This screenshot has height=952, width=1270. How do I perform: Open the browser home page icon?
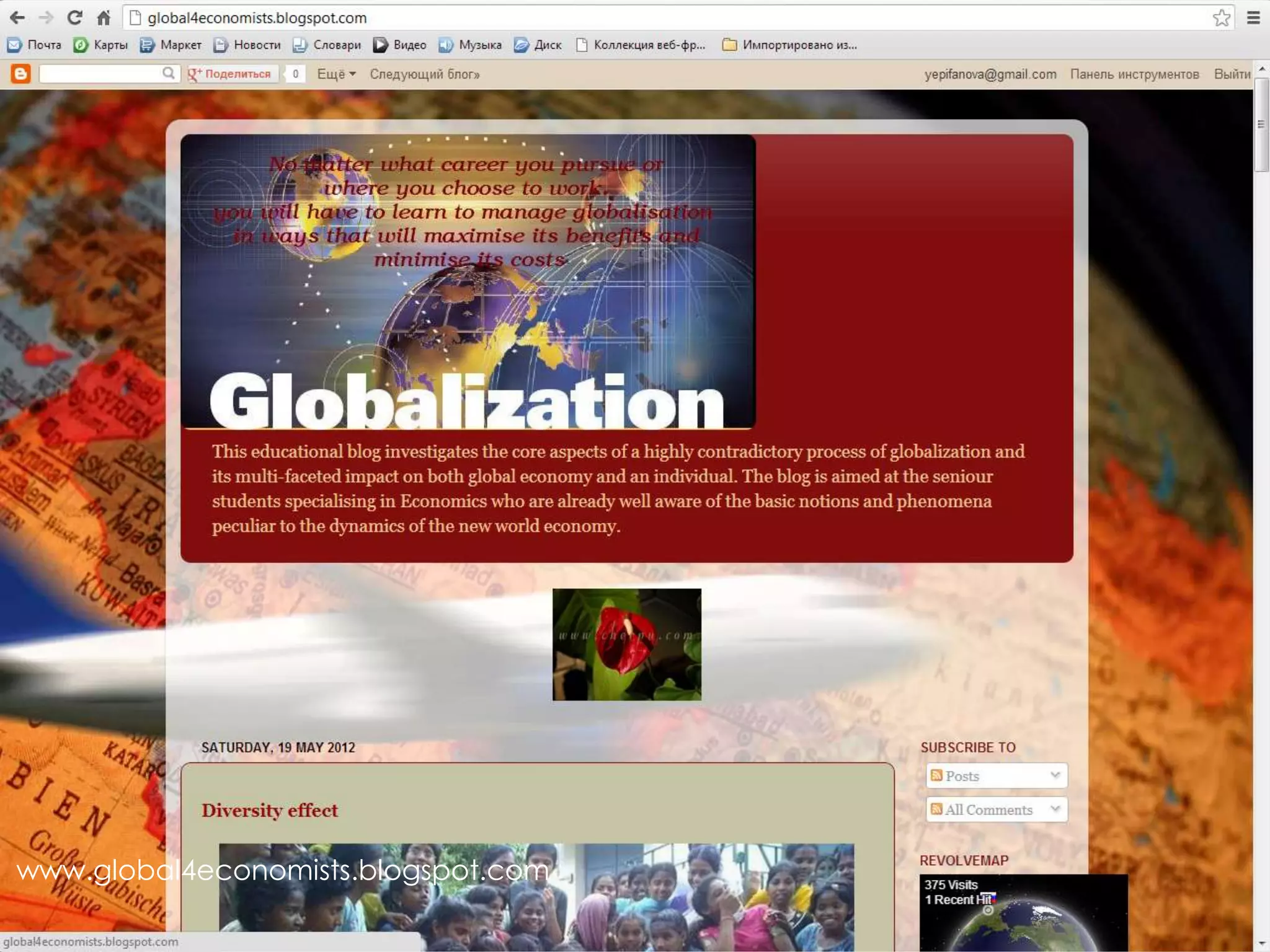tap(104, 18)
